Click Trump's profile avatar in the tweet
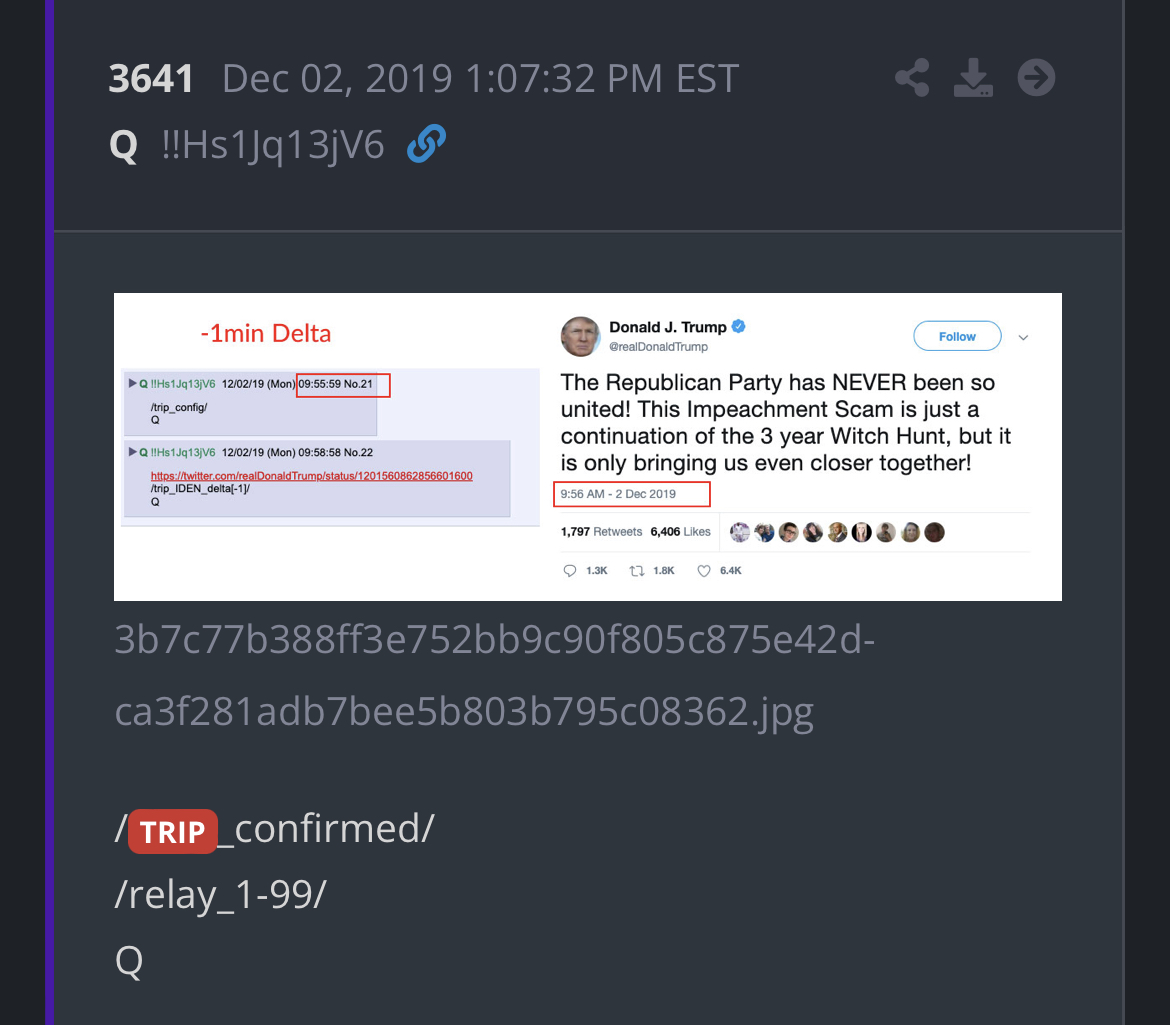Screen dimensions: 1170x1025 [580, 336]
